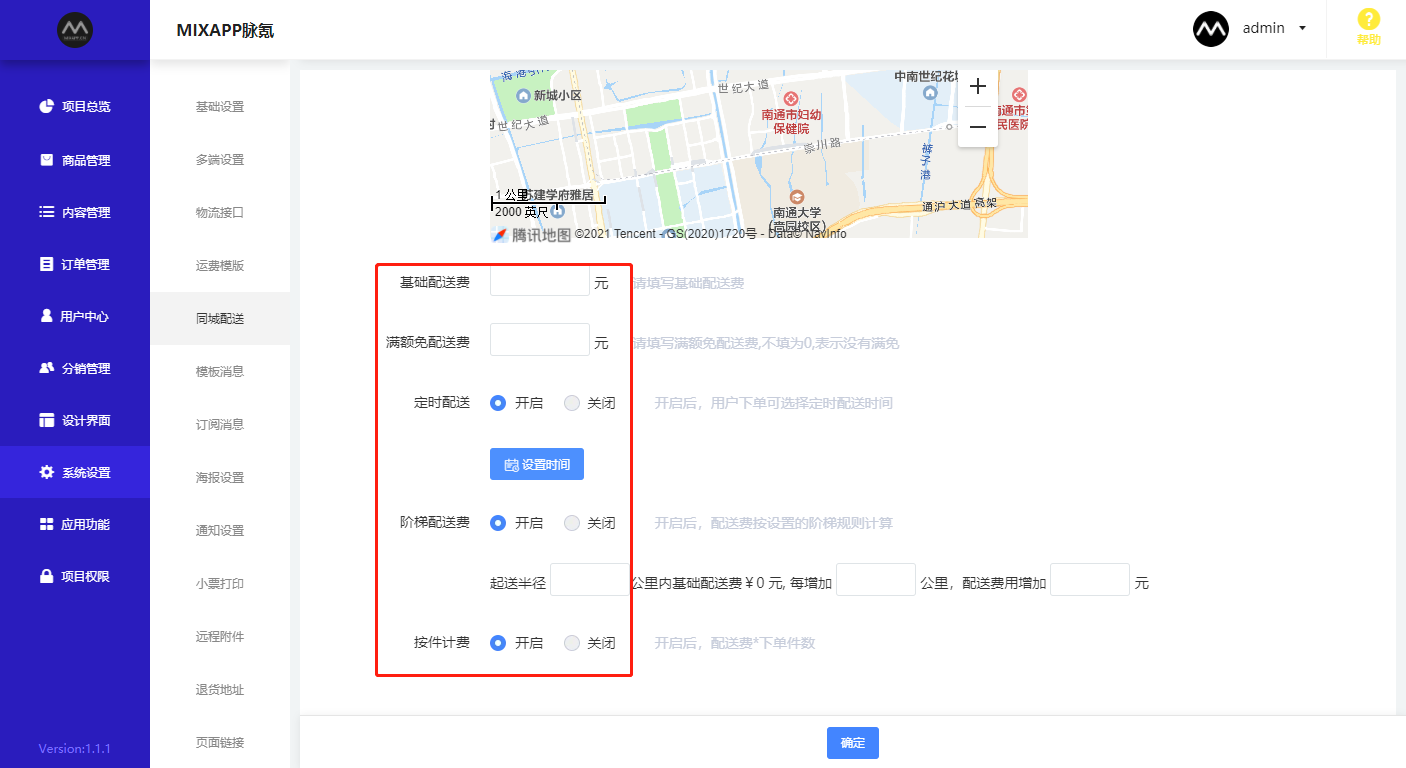The height and width of the screenshot is (768, 1406).
Task: Click the 系统设置 gear icon
Action: point(46,472)
